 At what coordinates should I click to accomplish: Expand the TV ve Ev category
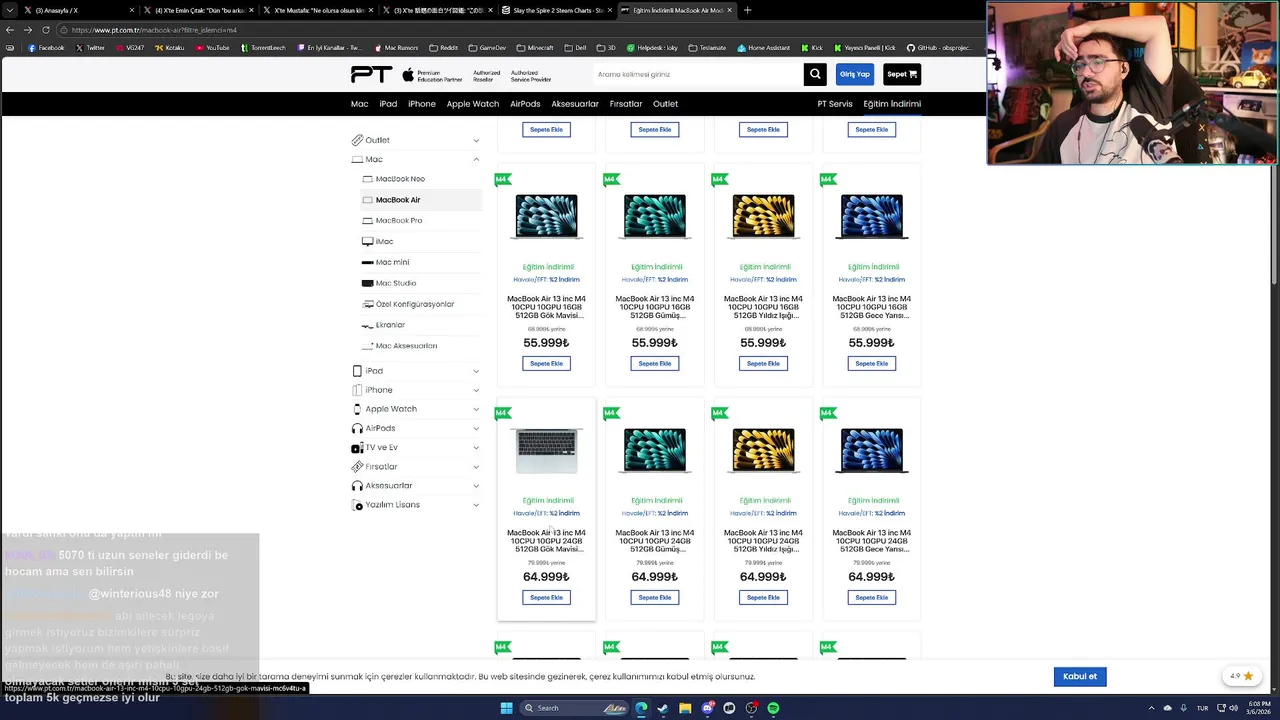(x=476, y=447)
